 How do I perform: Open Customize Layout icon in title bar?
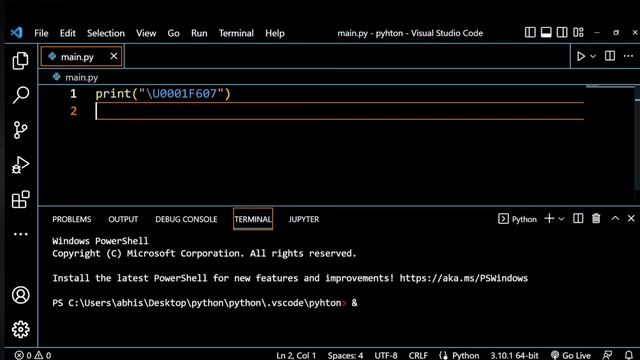point(578,33)
